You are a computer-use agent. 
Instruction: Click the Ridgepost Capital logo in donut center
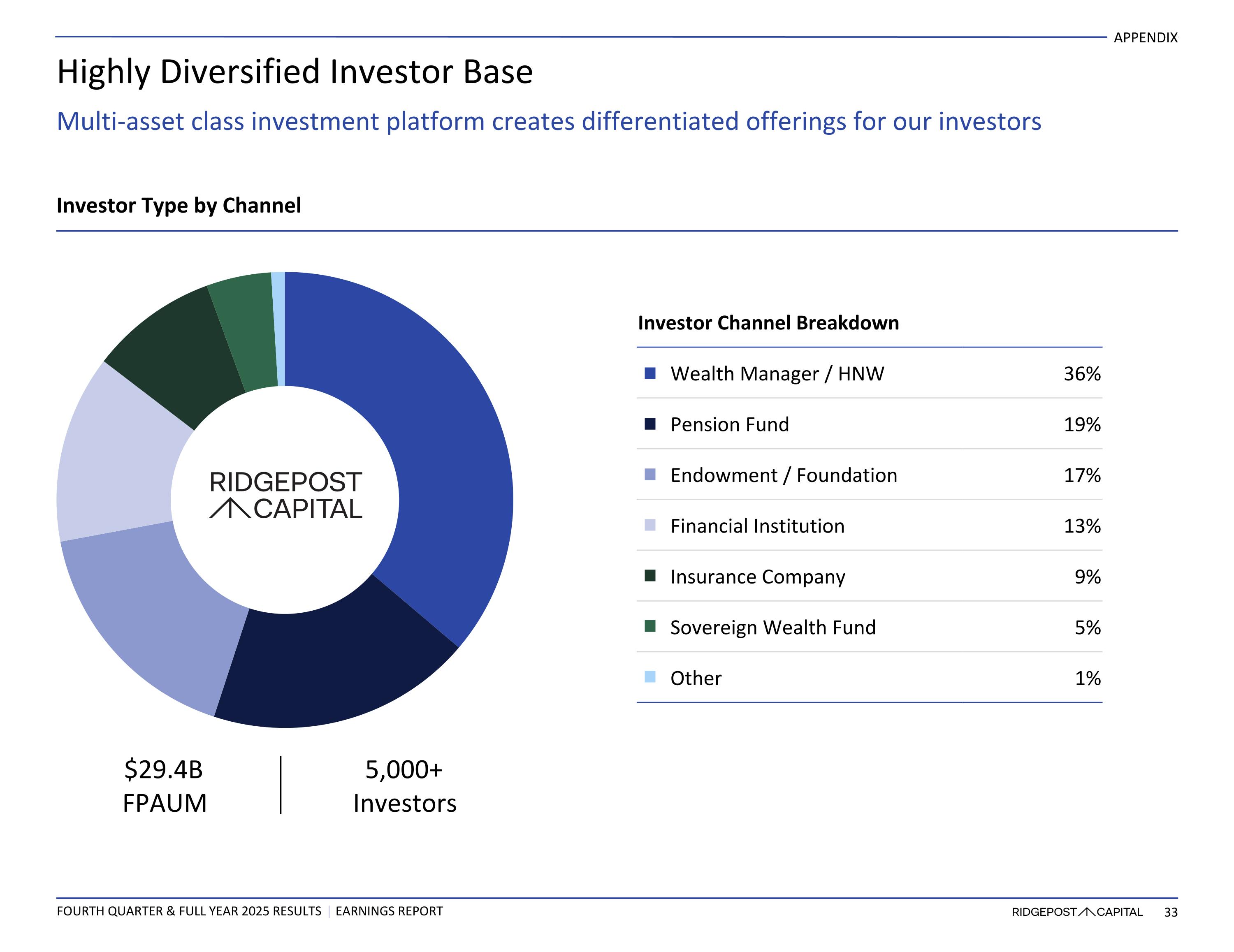click(285, 496)
